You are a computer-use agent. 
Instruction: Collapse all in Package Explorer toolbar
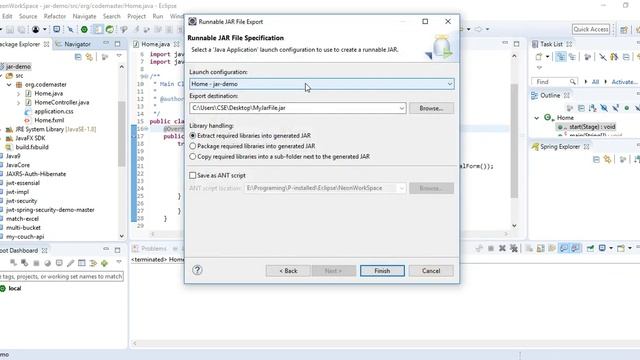coord(78,57)
